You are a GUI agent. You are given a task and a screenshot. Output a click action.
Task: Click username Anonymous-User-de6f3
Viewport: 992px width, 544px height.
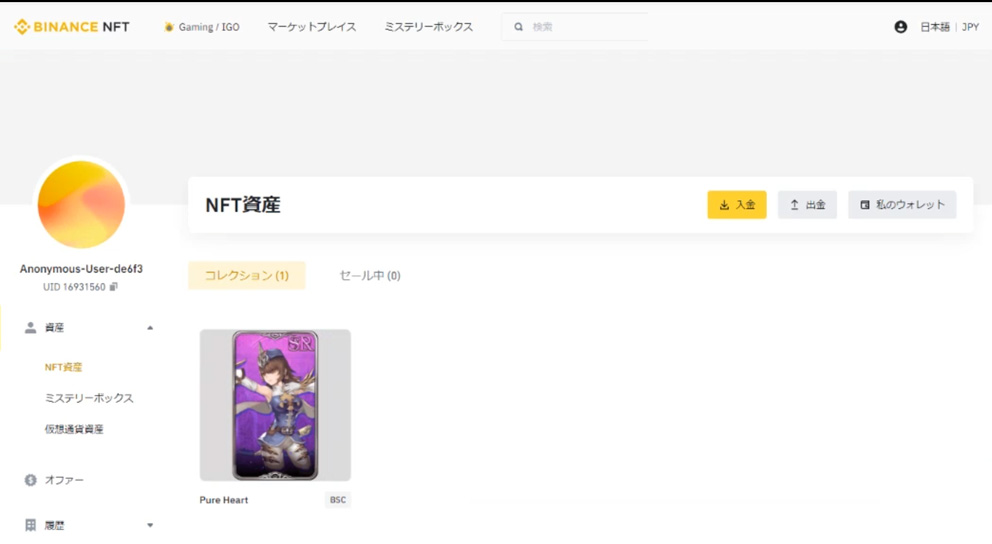tap(81, 269)
